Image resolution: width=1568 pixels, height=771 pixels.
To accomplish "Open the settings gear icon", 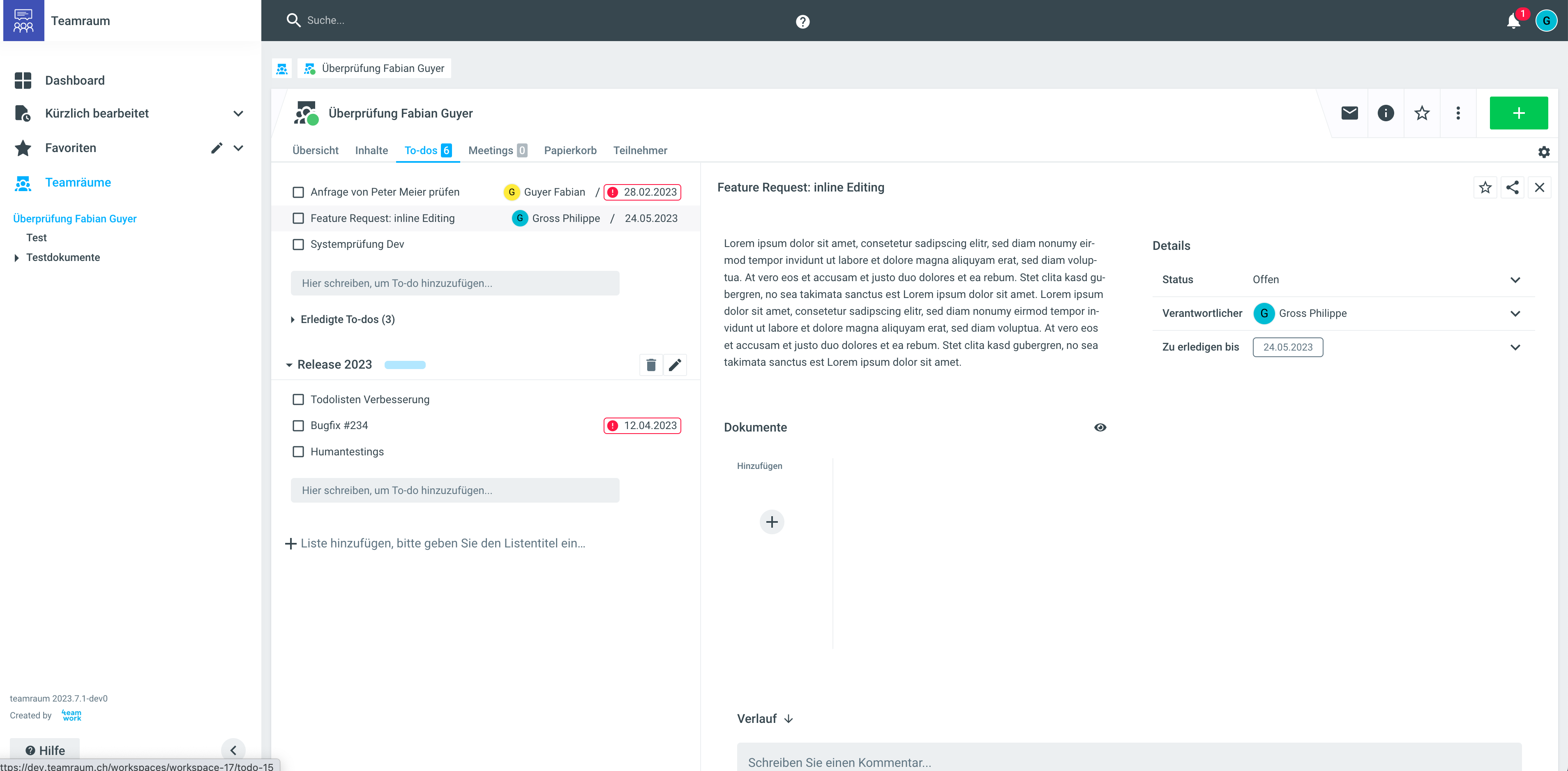I will (1544, 152).
